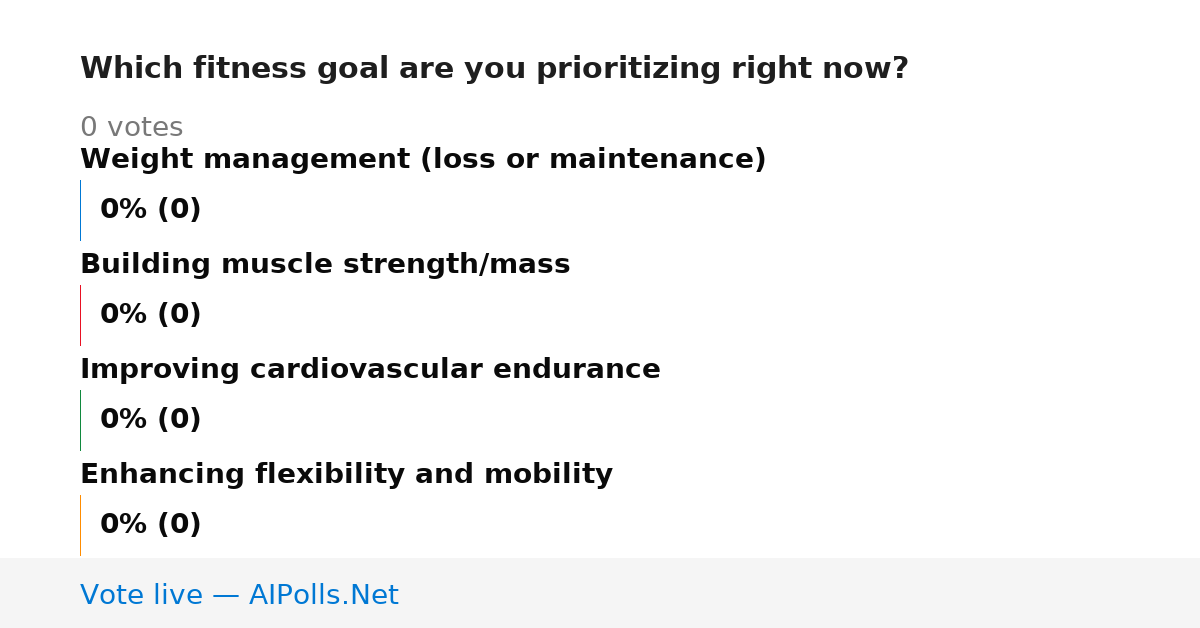This screenshot has width=1200, height=628.
Task: Click the red bar for Building muscle
Action: pos(80,315)
